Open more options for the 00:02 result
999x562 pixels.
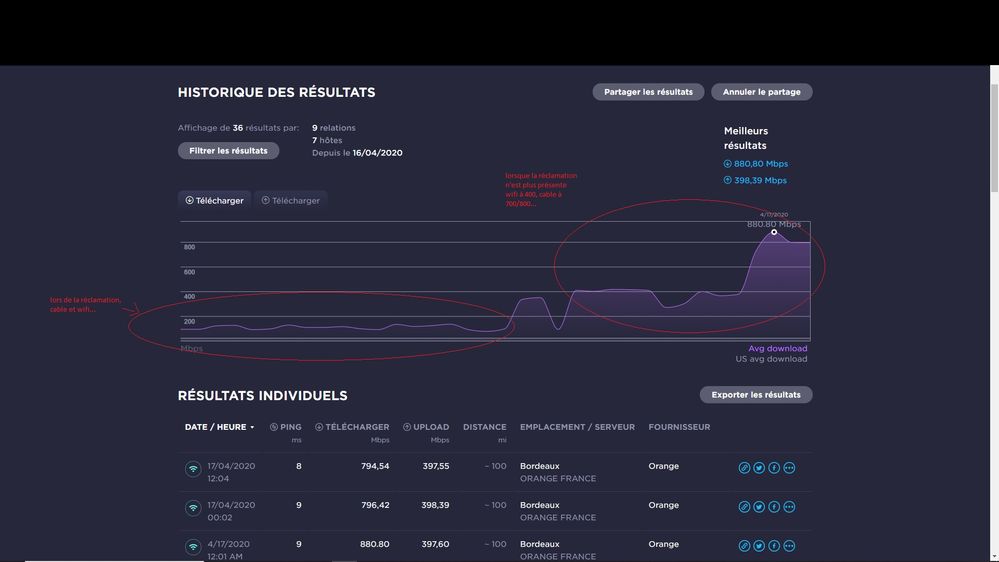coord(789,507)
